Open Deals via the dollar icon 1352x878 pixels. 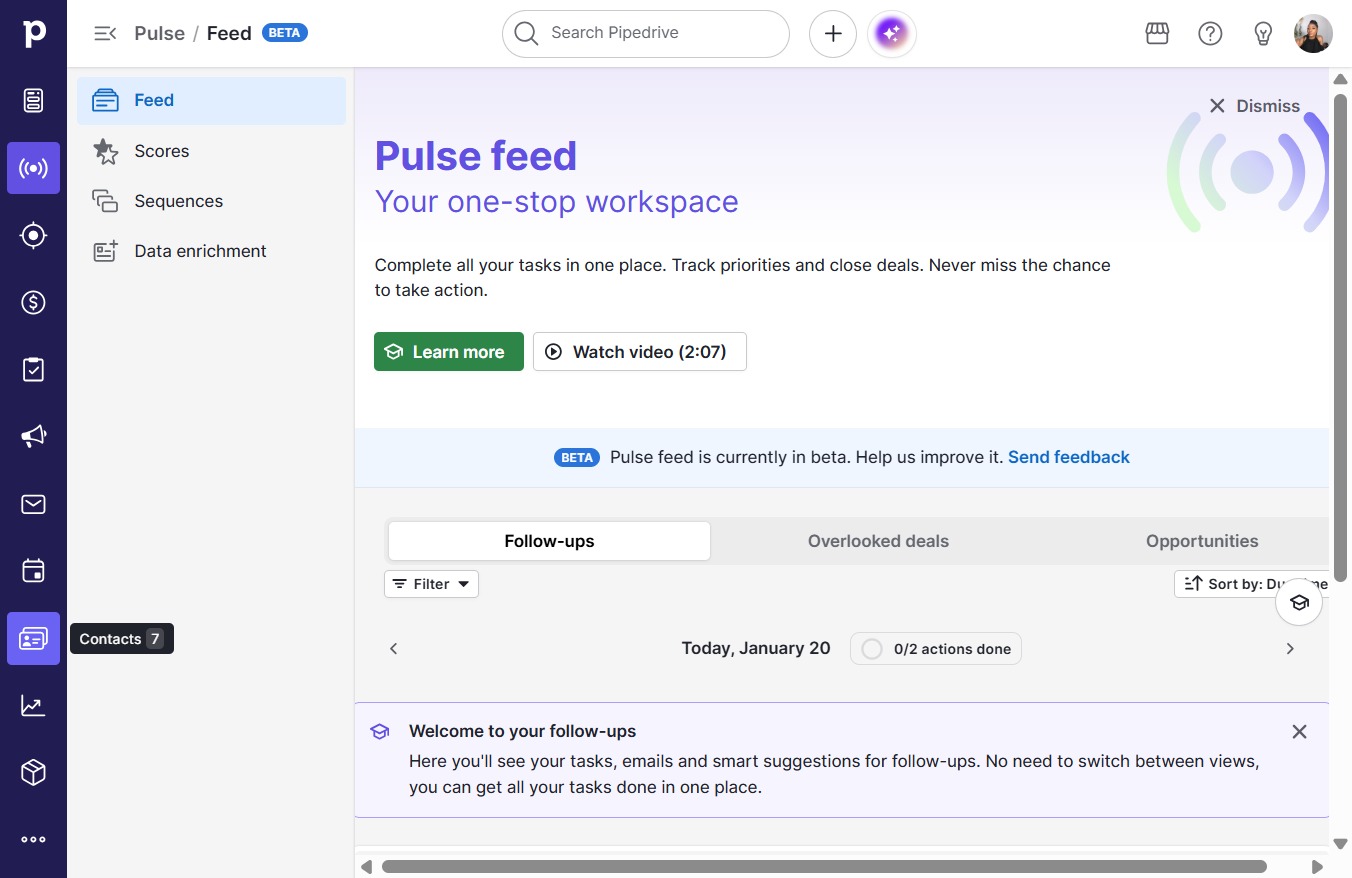(x=33, y=302)
